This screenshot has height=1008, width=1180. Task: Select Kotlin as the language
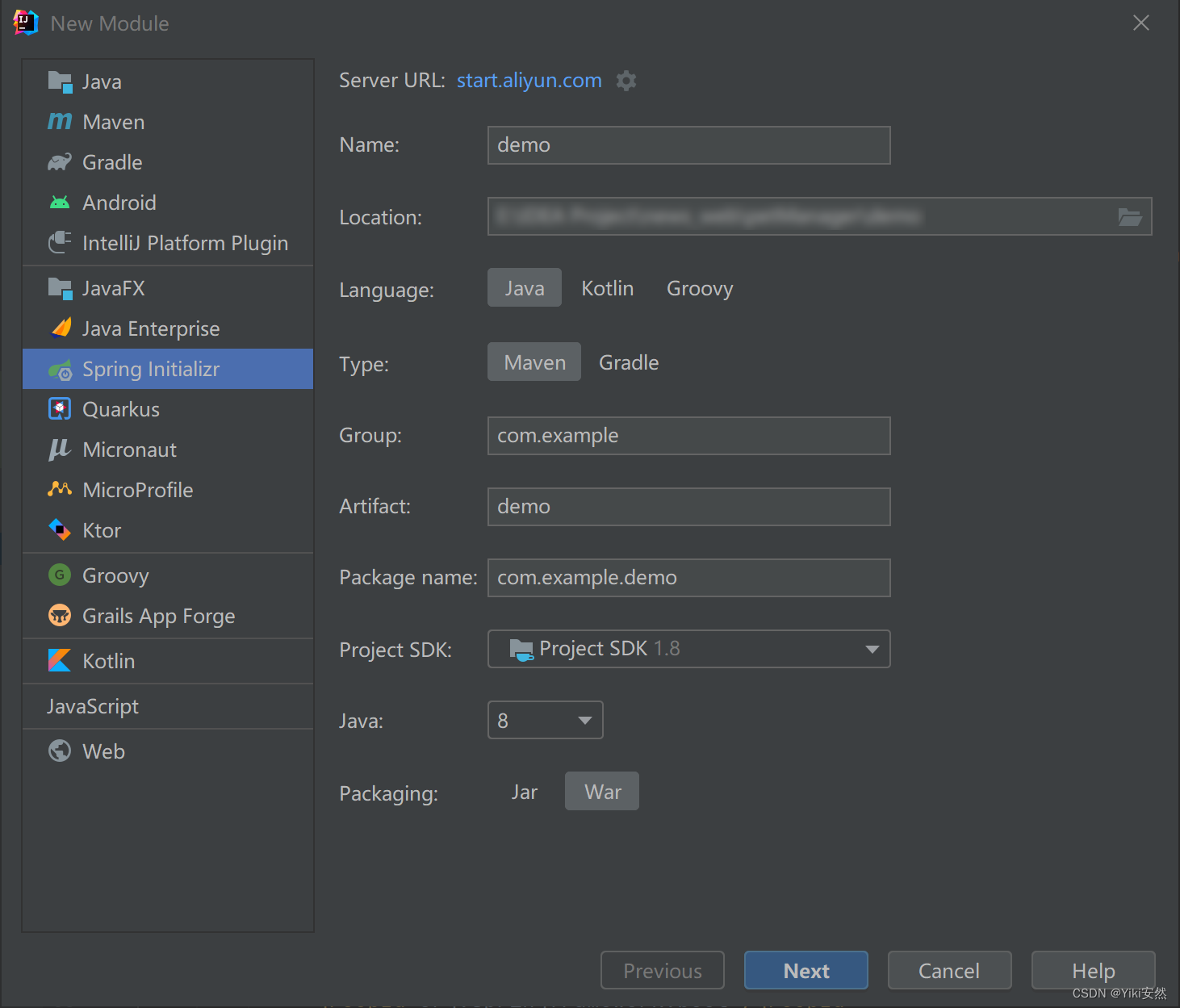click(608, 288)
